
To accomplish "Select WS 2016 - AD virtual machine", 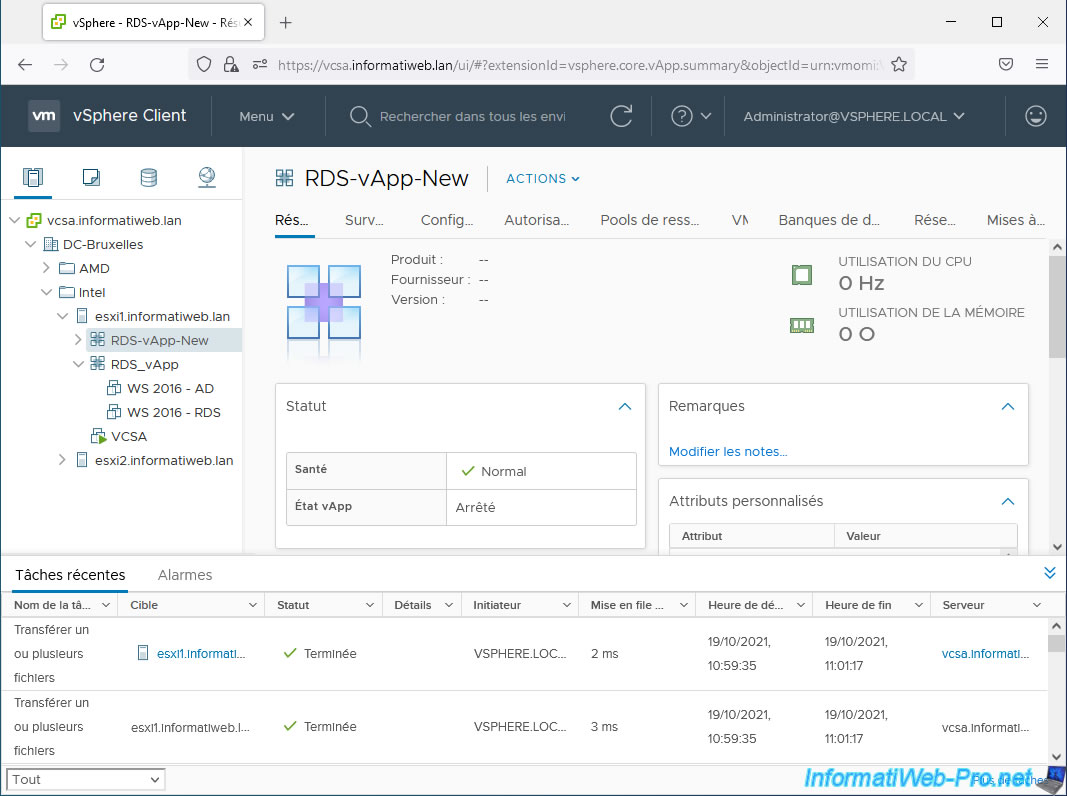I will [170, 388].
